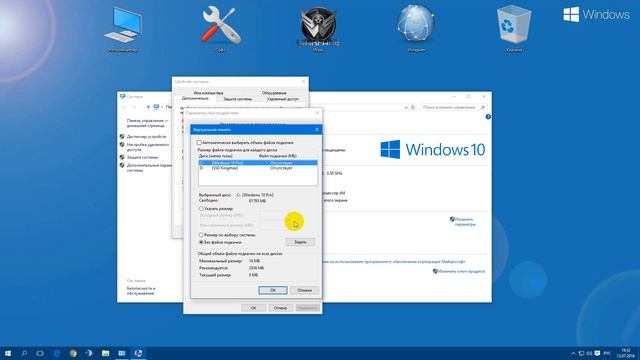Switch to Дополнительно tab
Image resolution: width=640 pixels, height=360 pixels.
point(195,98)
